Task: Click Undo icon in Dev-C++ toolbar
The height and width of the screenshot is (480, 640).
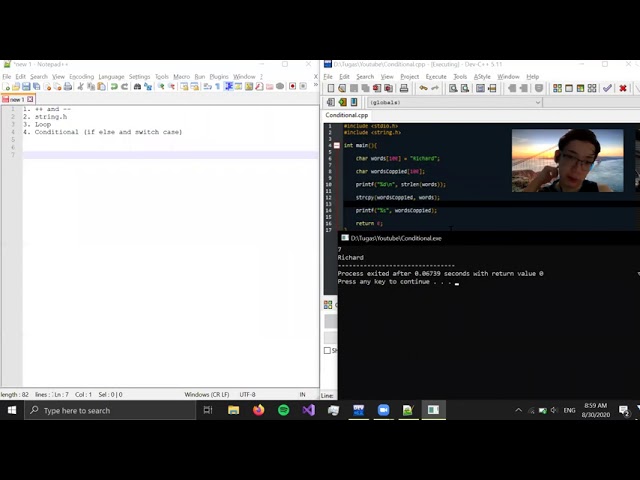Action: [x=423, y=88]
